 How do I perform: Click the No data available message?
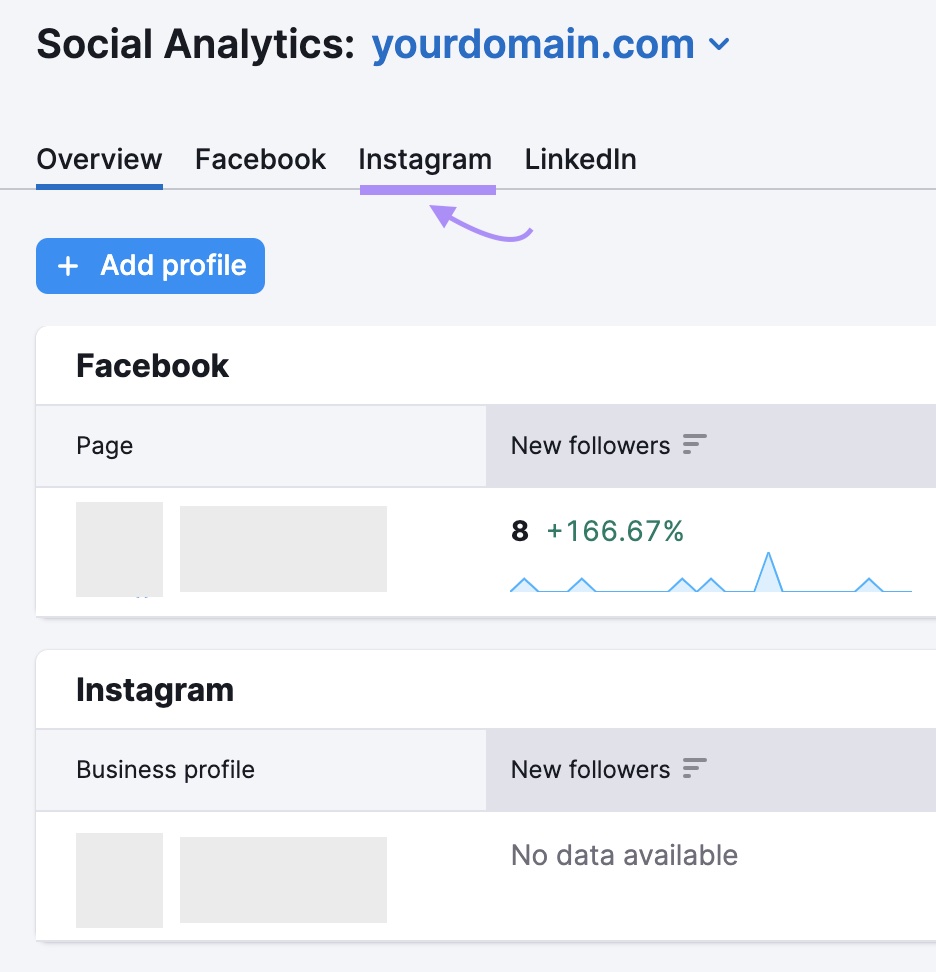[x=624, y=855]
